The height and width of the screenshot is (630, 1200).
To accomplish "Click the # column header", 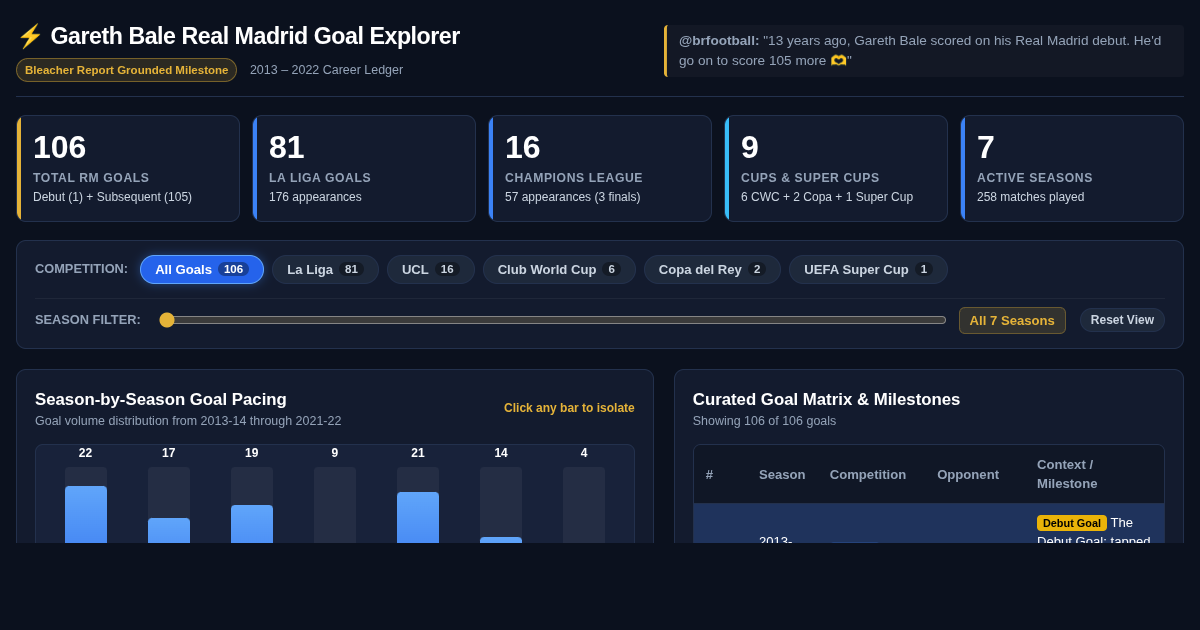I will [x=709, y=474].
